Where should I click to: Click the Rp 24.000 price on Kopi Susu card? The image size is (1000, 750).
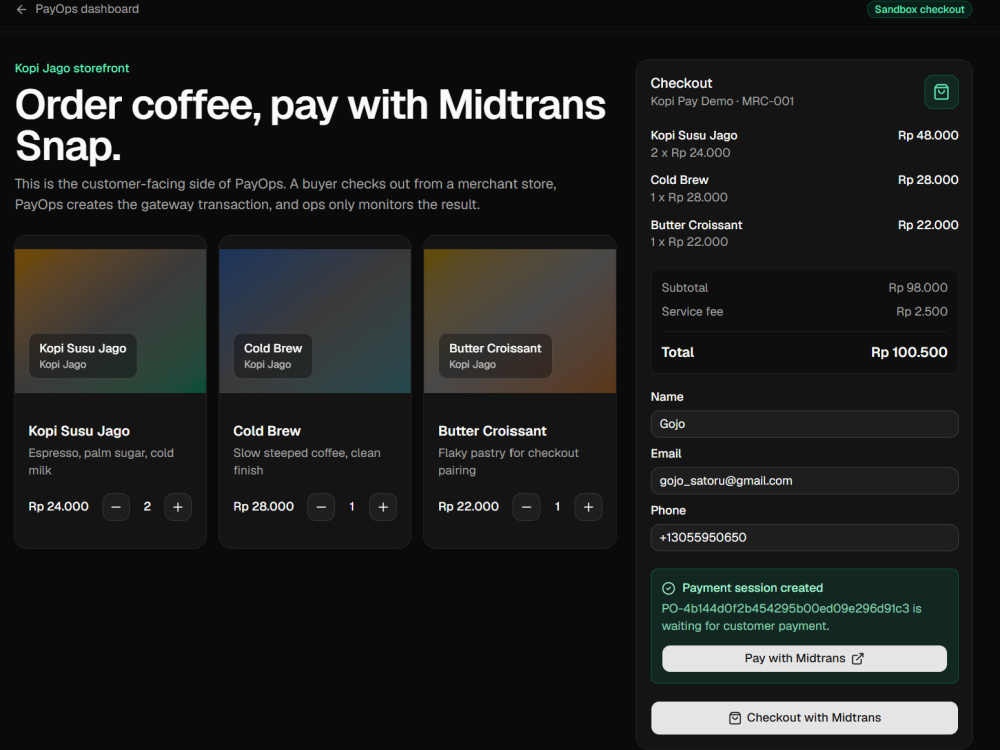pos(59,506)
